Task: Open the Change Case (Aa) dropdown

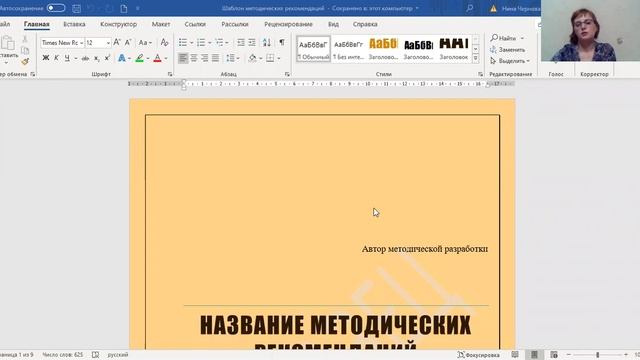Action: (x=145, y=42)
